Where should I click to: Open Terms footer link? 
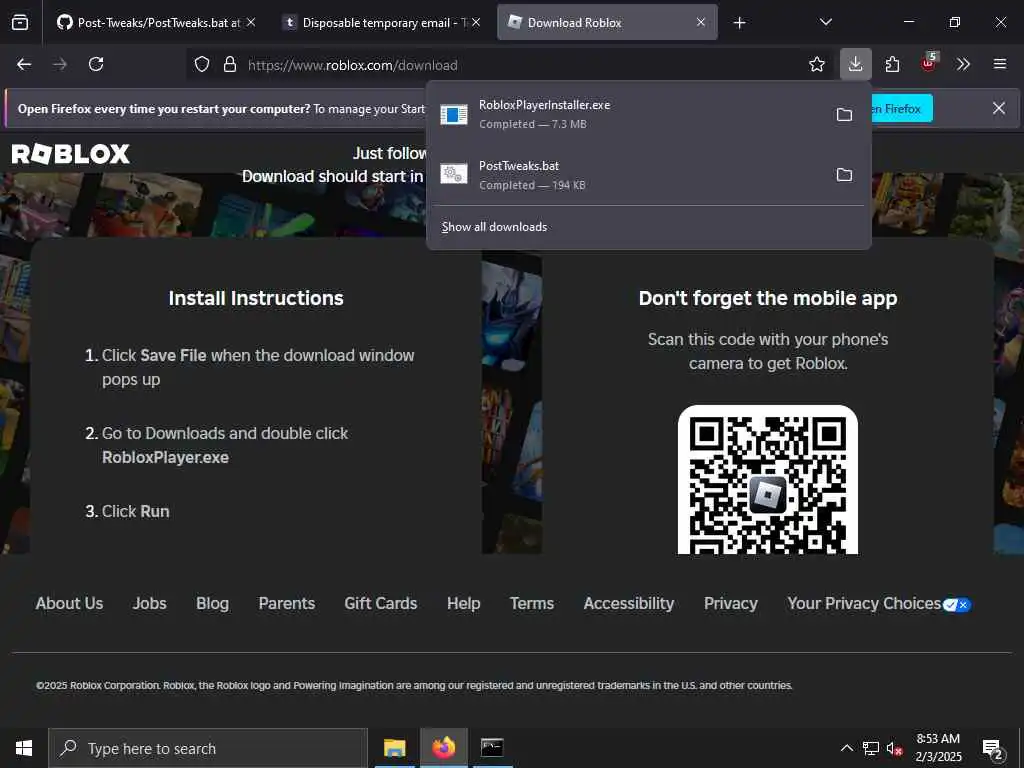click(x=532, y=603)
